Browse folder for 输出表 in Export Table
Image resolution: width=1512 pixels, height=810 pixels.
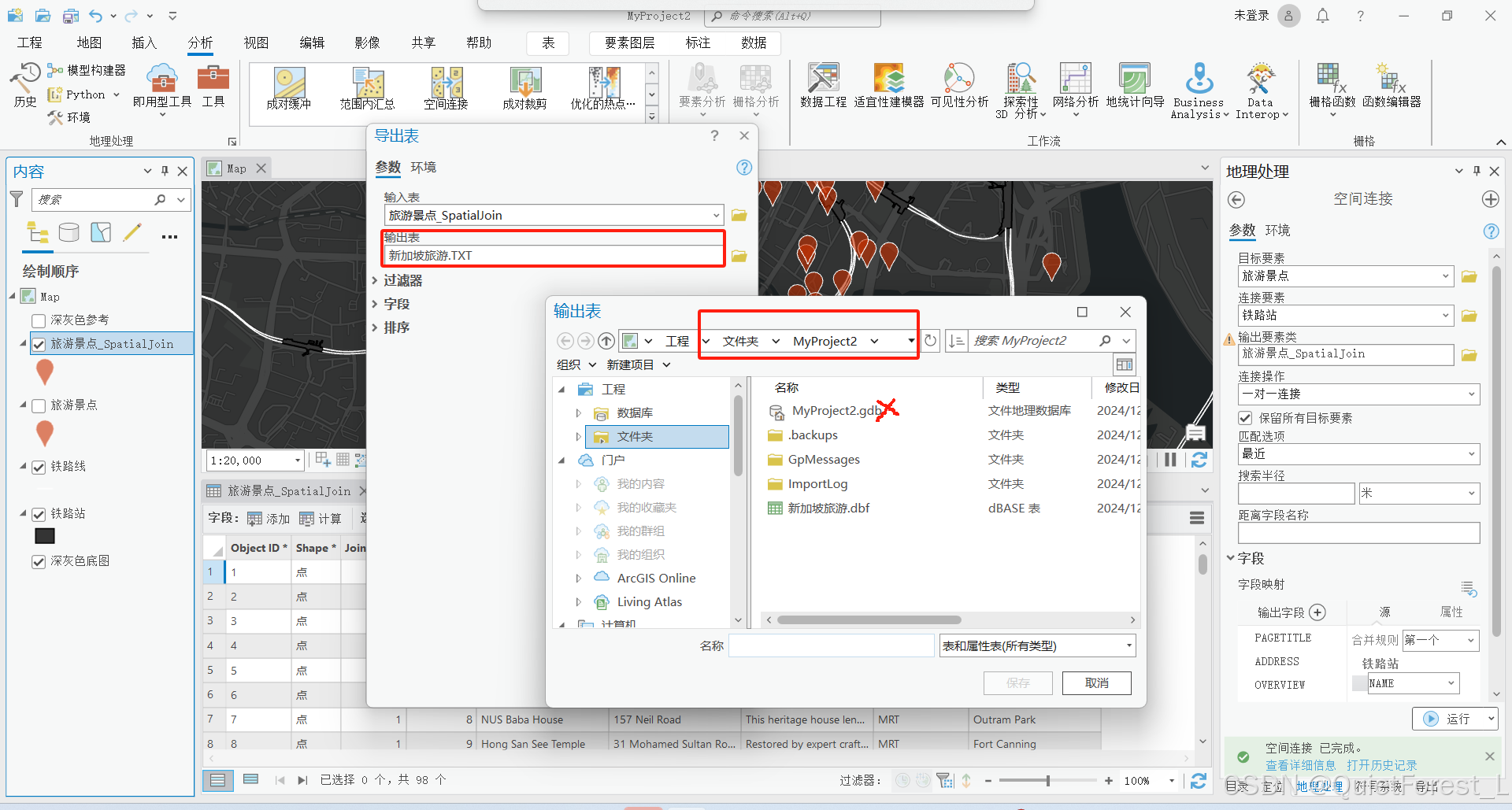(x=739, y=256)
